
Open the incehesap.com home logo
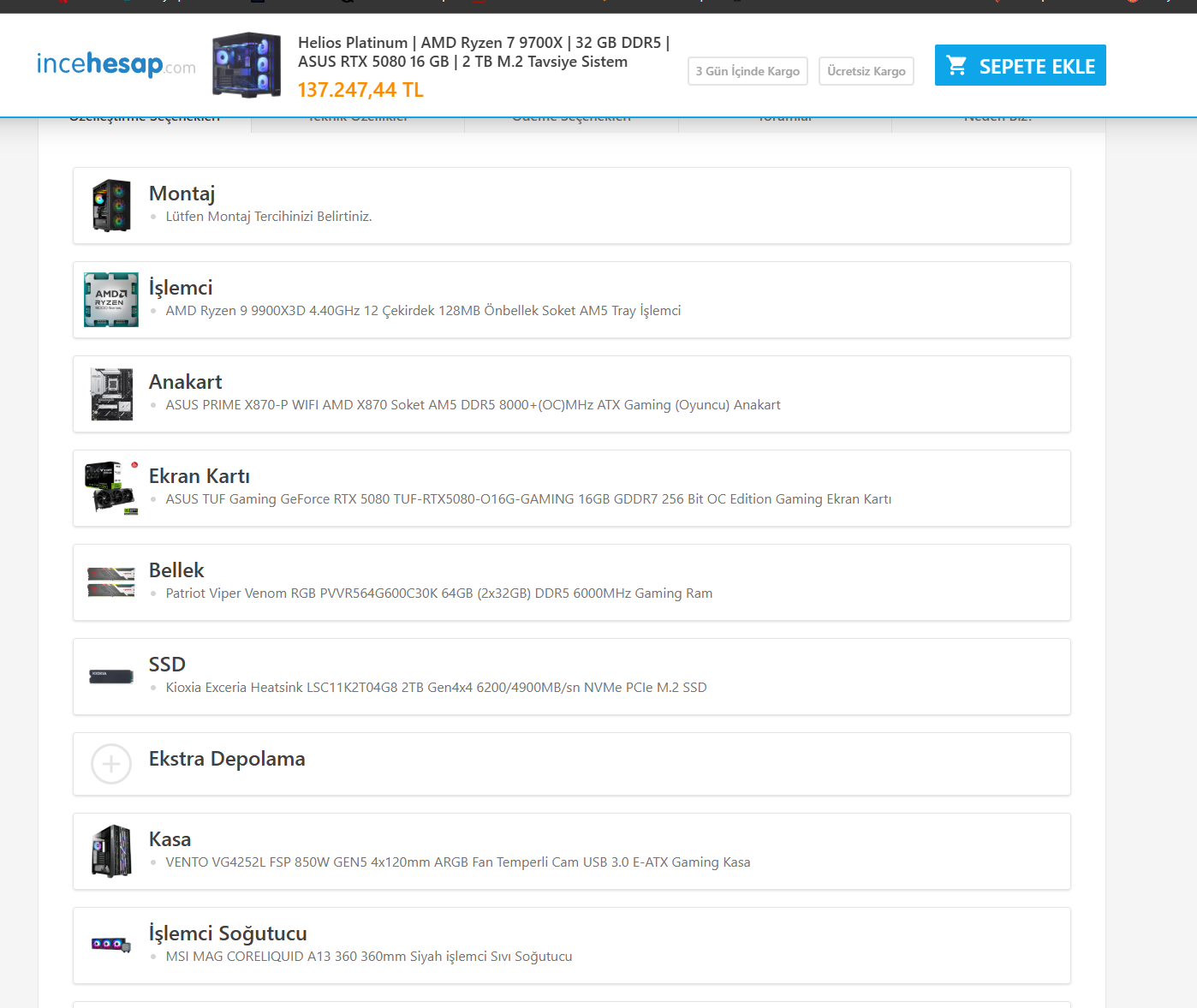click(116, 64)
